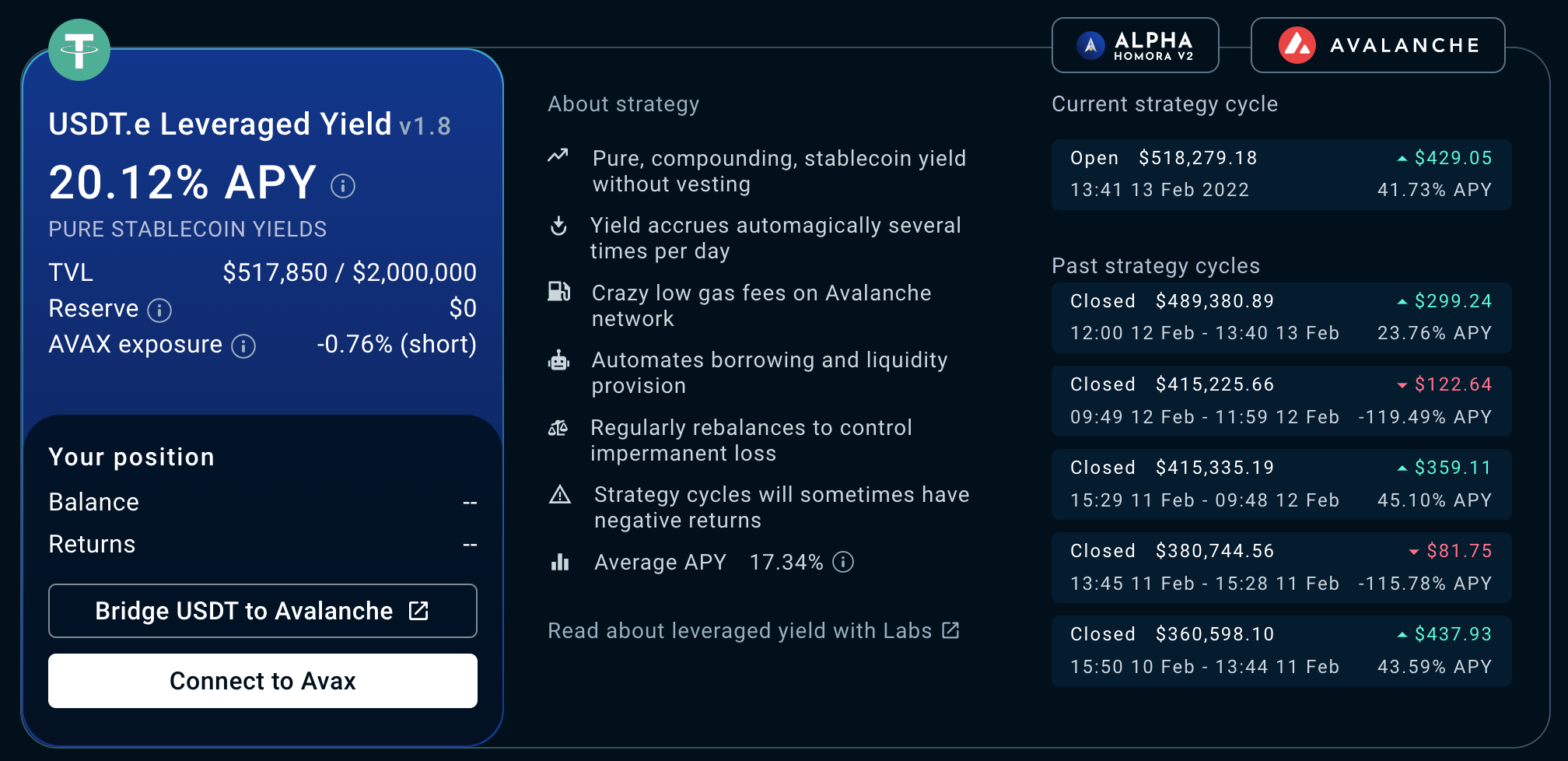Click the Past strategy cycles heading

(1156, 266)
